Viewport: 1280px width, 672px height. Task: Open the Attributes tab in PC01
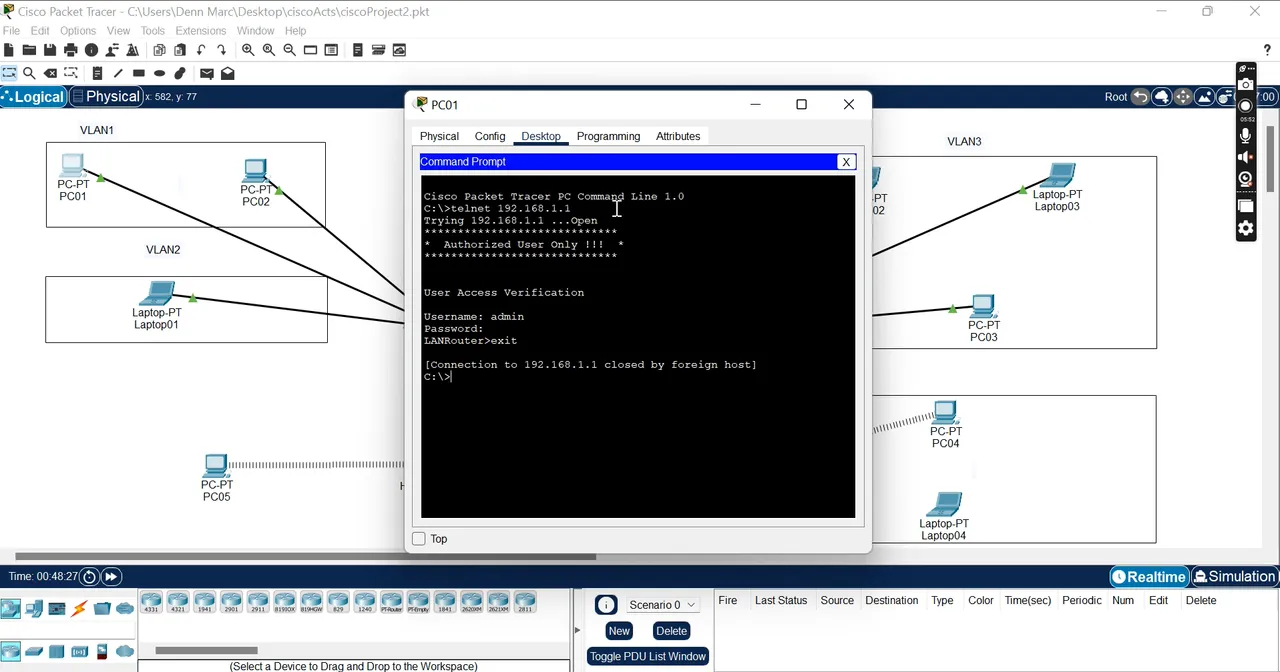tap(678, 136)
